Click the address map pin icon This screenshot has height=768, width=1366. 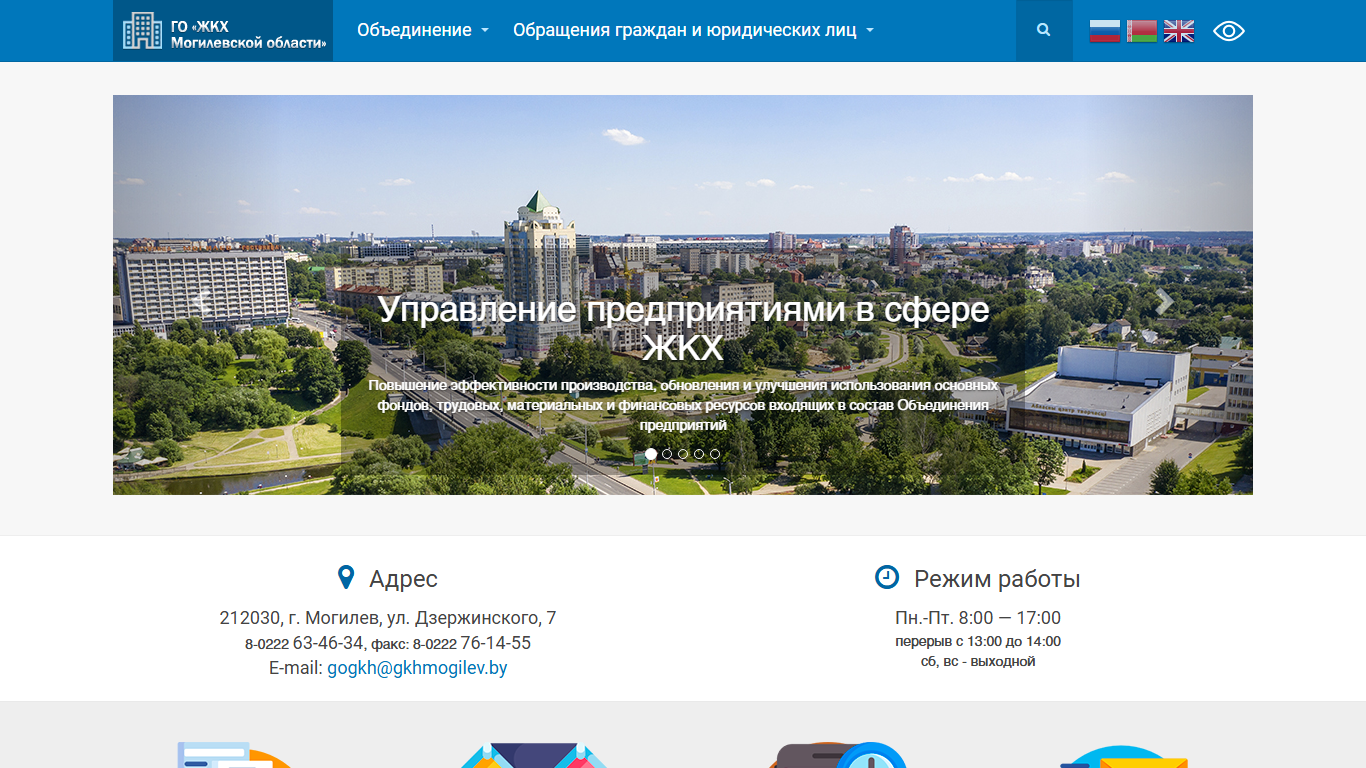pyautogui.click(x=346, y=578)
